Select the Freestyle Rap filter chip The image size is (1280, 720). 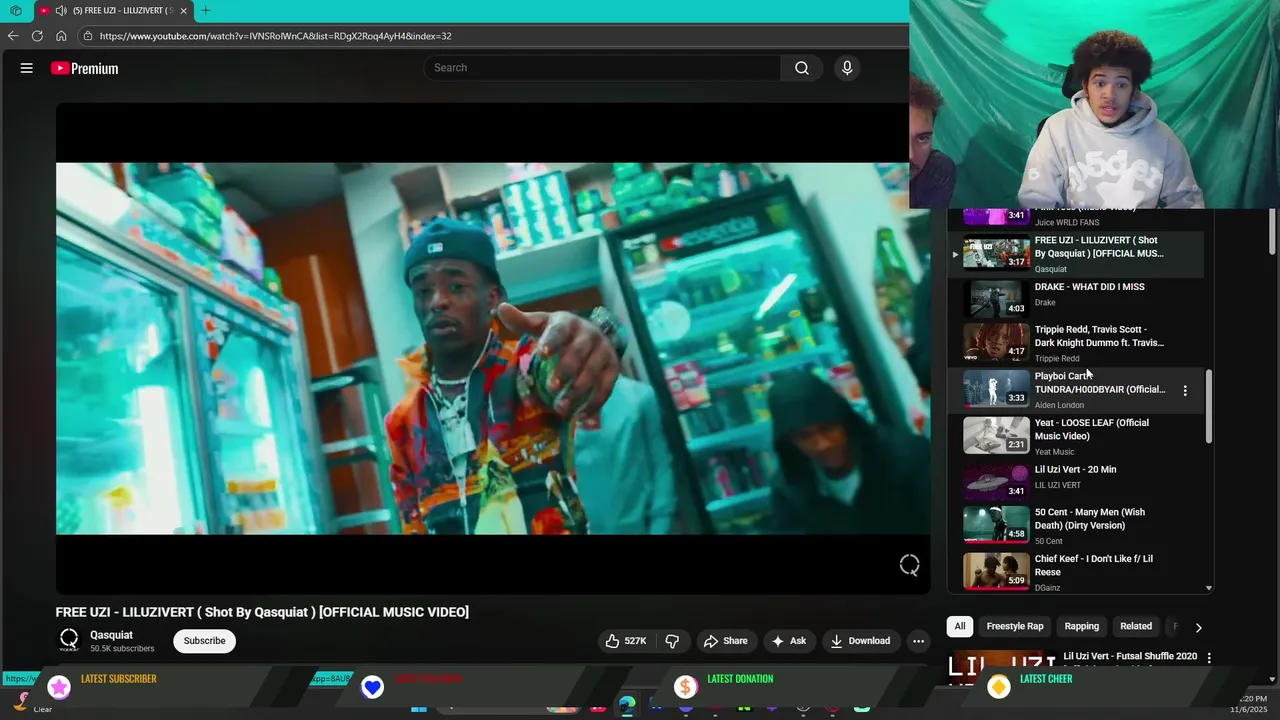(x=1015, y=627)
